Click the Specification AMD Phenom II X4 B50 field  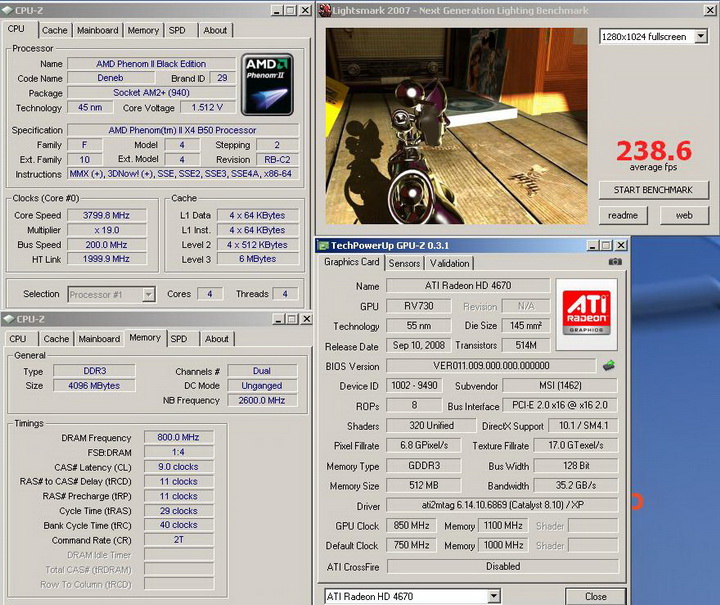(183, 130)
